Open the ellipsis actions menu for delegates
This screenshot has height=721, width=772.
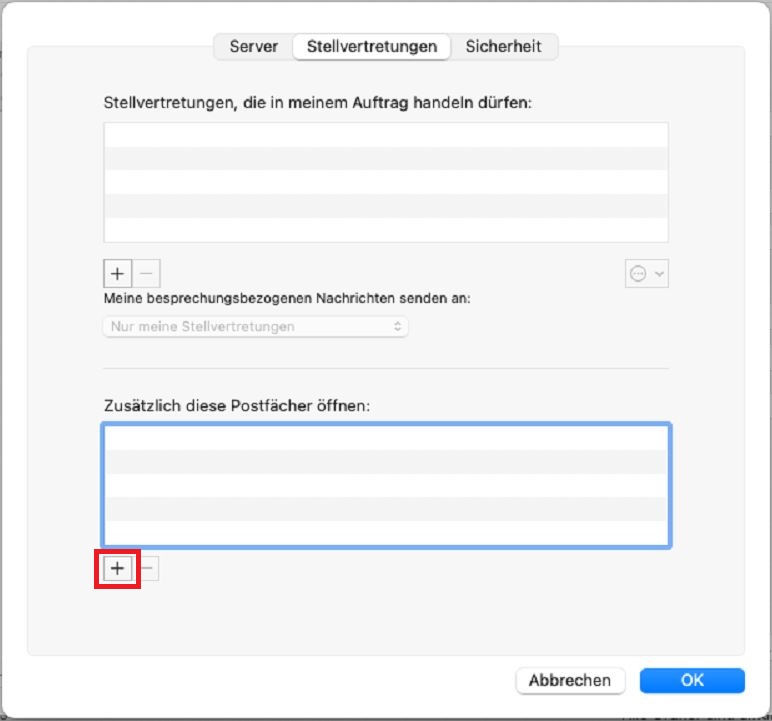(638, 274)
